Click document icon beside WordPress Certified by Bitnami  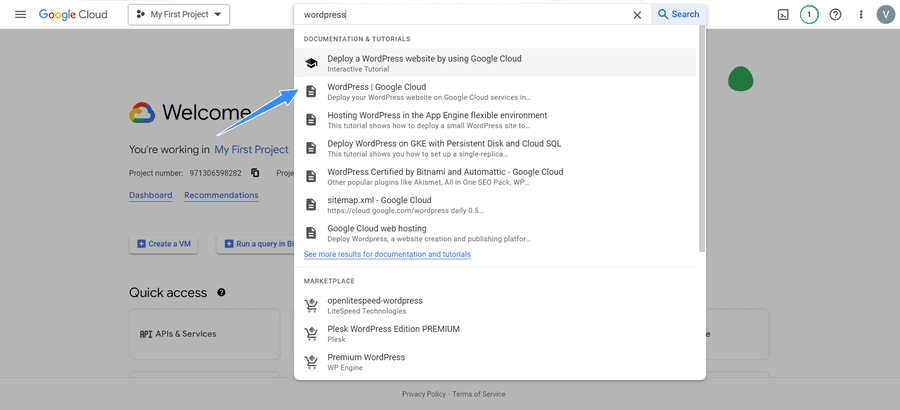click(311, 176)
